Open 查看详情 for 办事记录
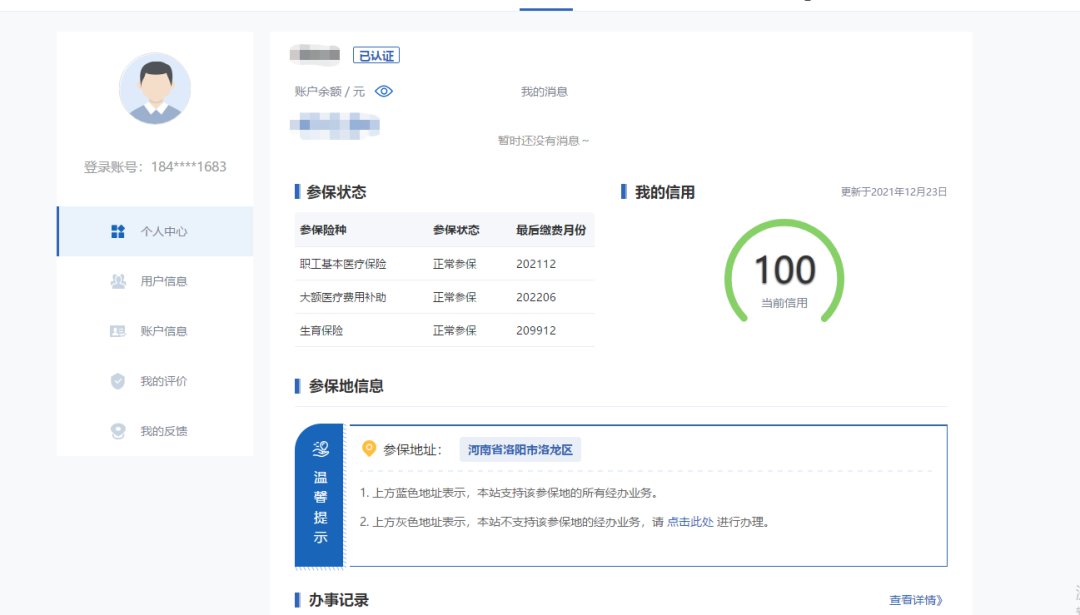The image size is (1080, 615). coord(916,600)
